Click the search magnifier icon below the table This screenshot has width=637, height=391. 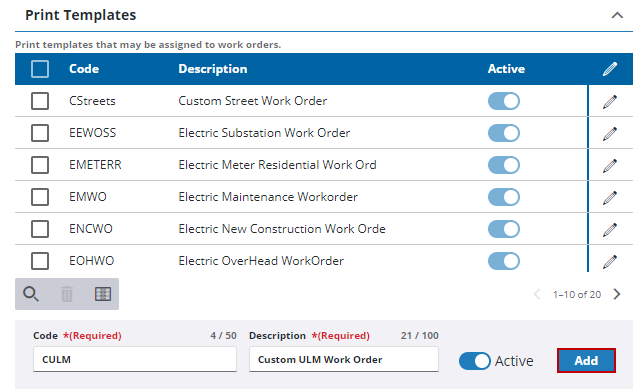coord(31,294)
